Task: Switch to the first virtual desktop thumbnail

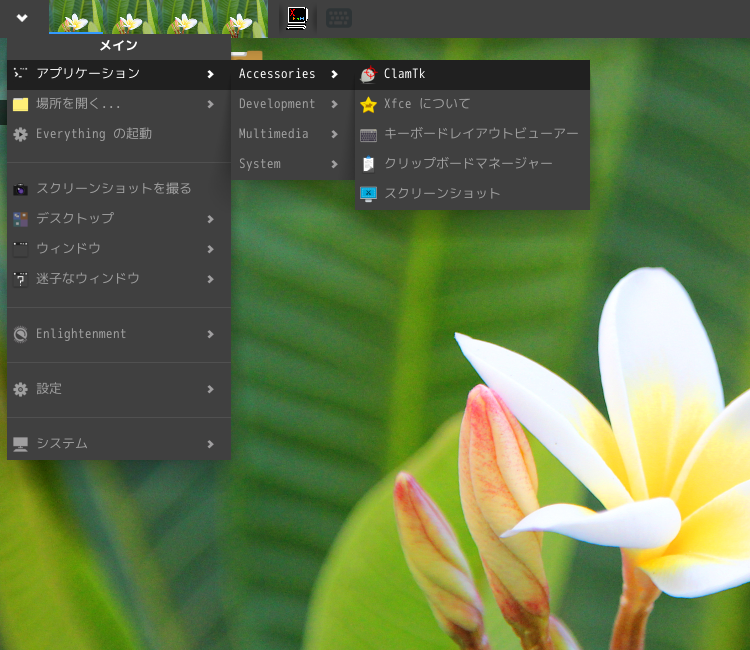Action: click(76, 17)
